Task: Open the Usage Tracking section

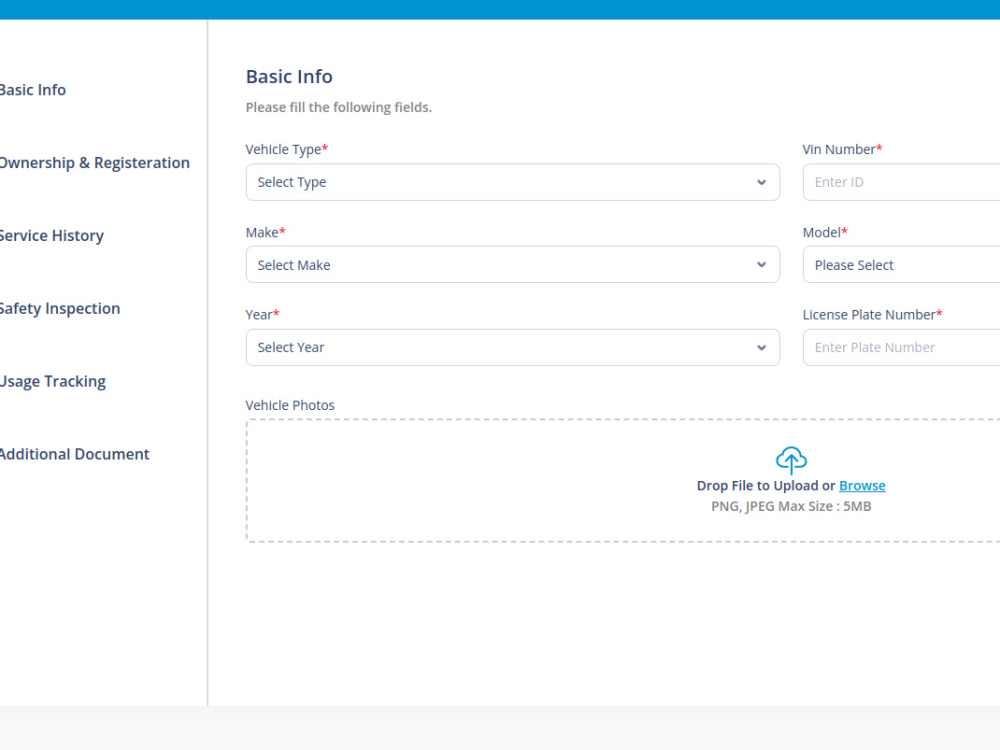Action: point(53,381)
